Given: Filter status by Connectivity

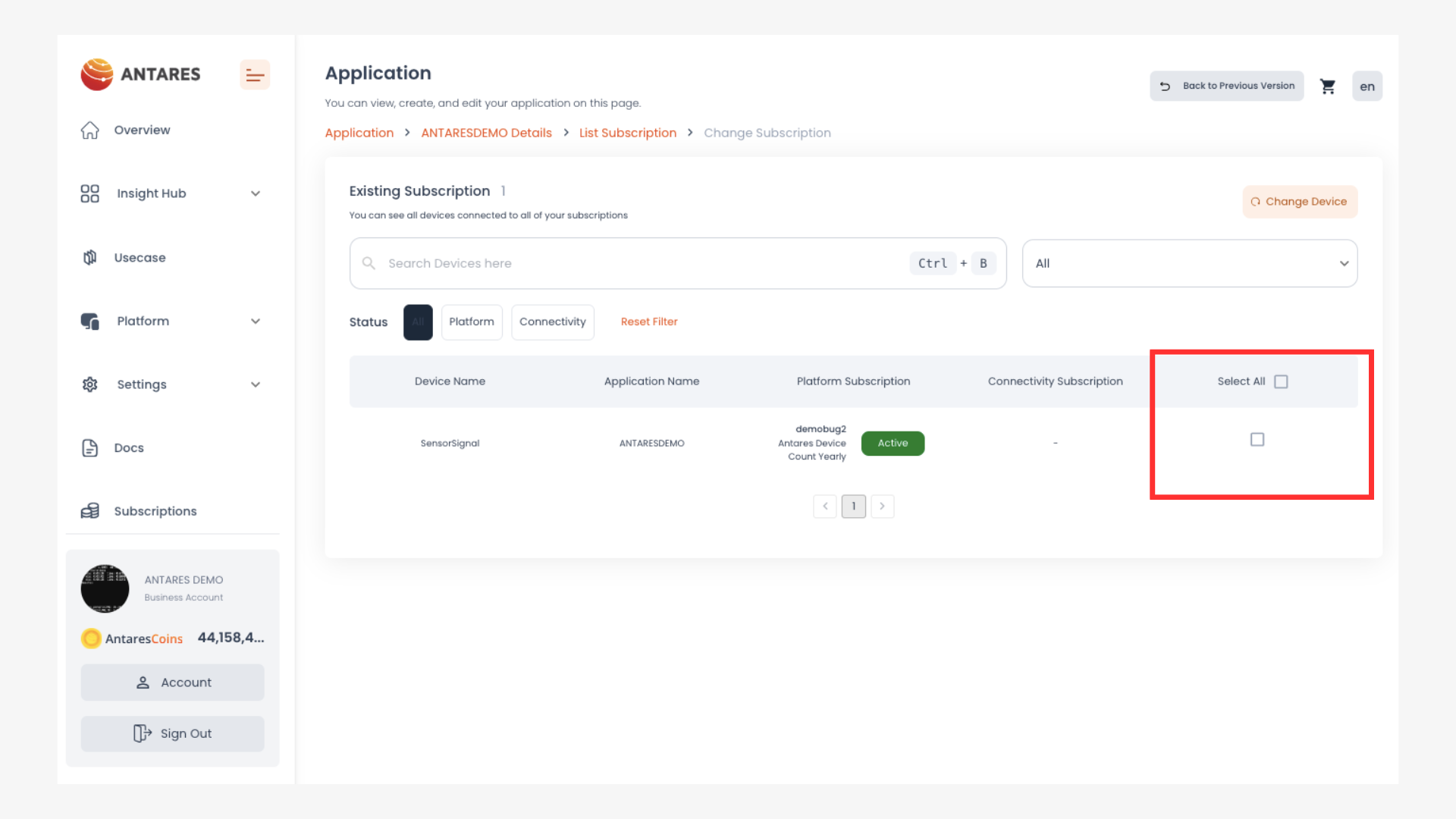Looking at the screenshot, I should pyautogui.click(x=552, y=322).
